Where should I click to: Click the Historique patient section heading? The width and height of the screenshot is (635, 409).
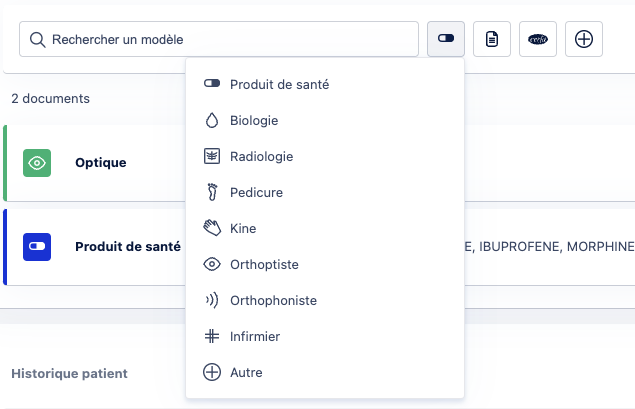(x=69, y=373)
